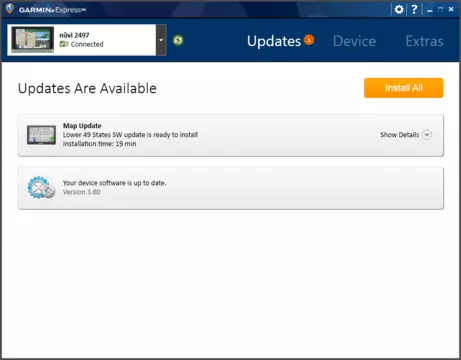This screenshot has width=461, height=360.
Task: Click "Your device software is up to date."
Action: coord(114,183)
